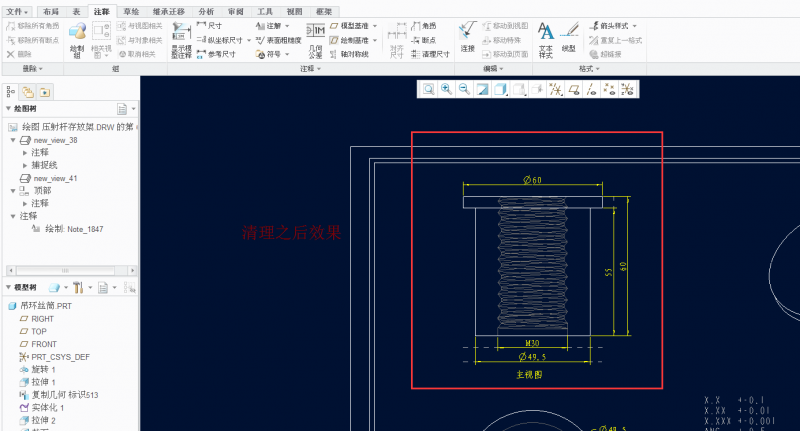The height and width of the screenshot is (431, 800).
Task: Switch to the 继承迁移 tab
Action: (168, 11)
